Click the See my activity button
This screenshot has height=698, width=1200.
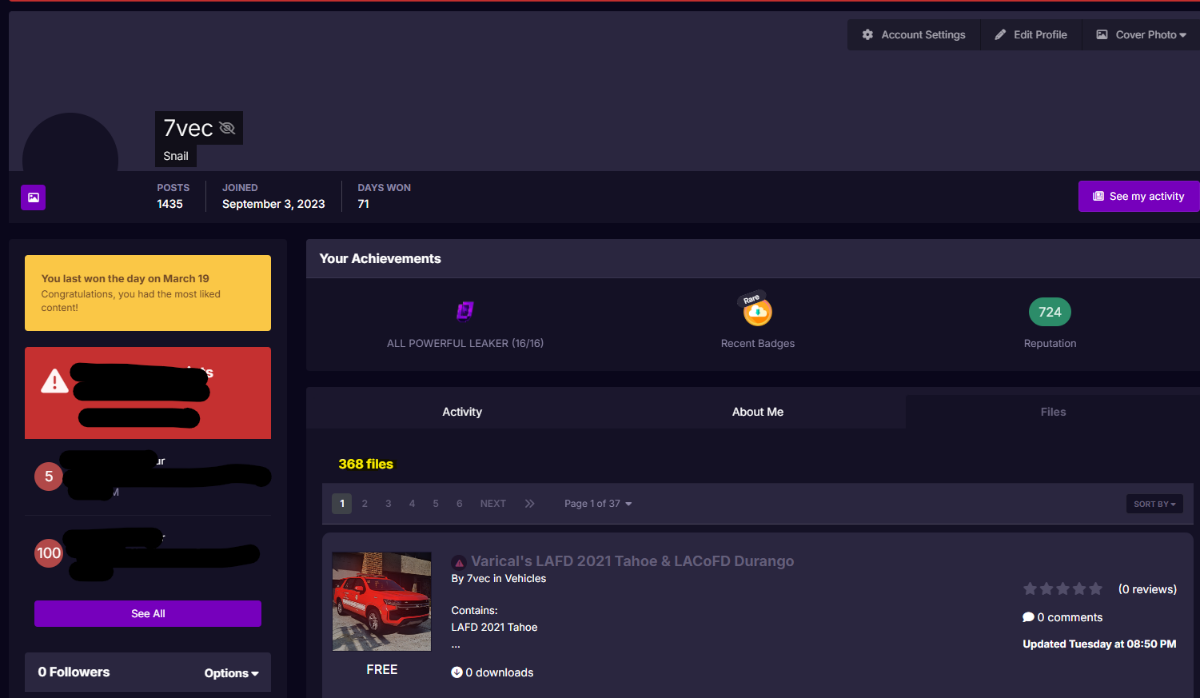tap(1138, 197)
